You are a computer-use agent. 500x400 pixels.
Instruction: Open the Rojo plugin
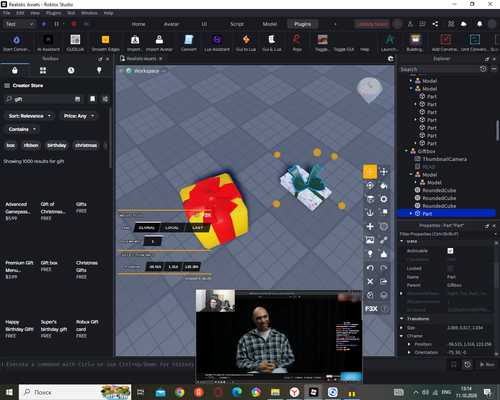297,43
